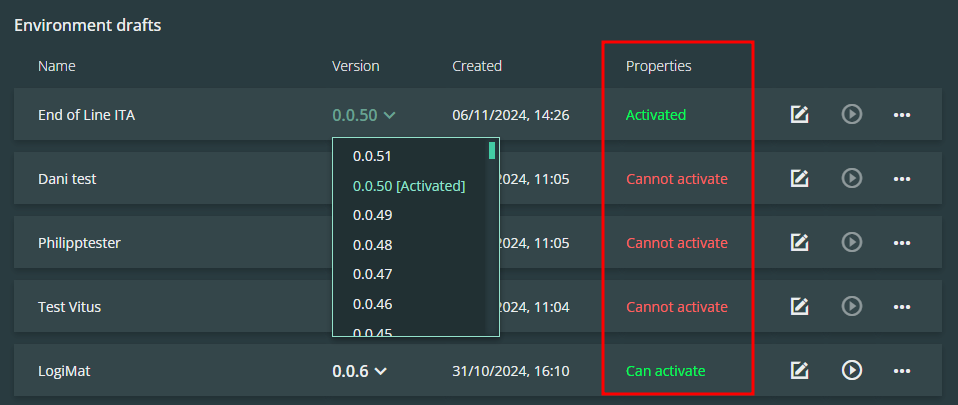
Task: Click the Environment drafts heading
Action: (87, 26)
